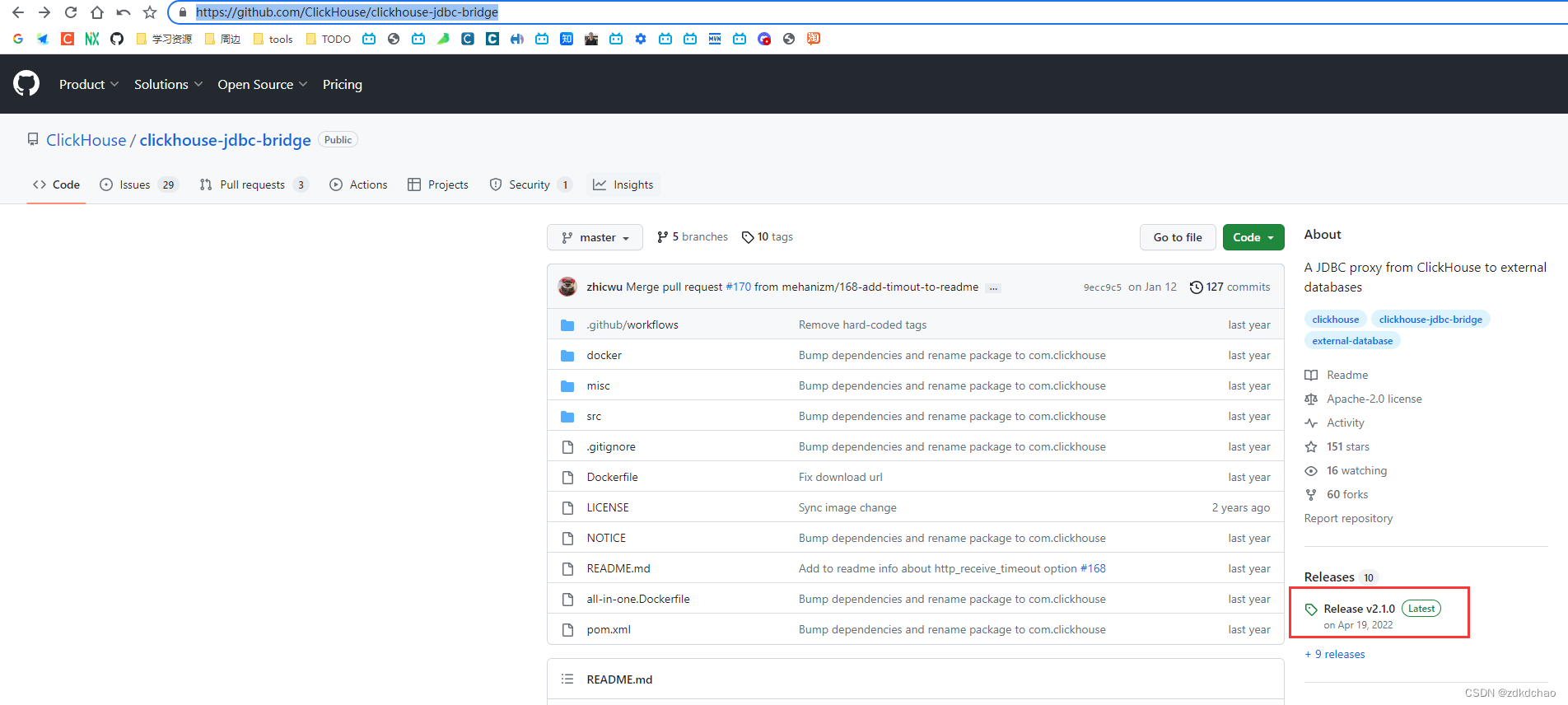Click the commit history clock icon
Image resolution: width=1568 pixels, height=705 pixels.
[1196, 287]
